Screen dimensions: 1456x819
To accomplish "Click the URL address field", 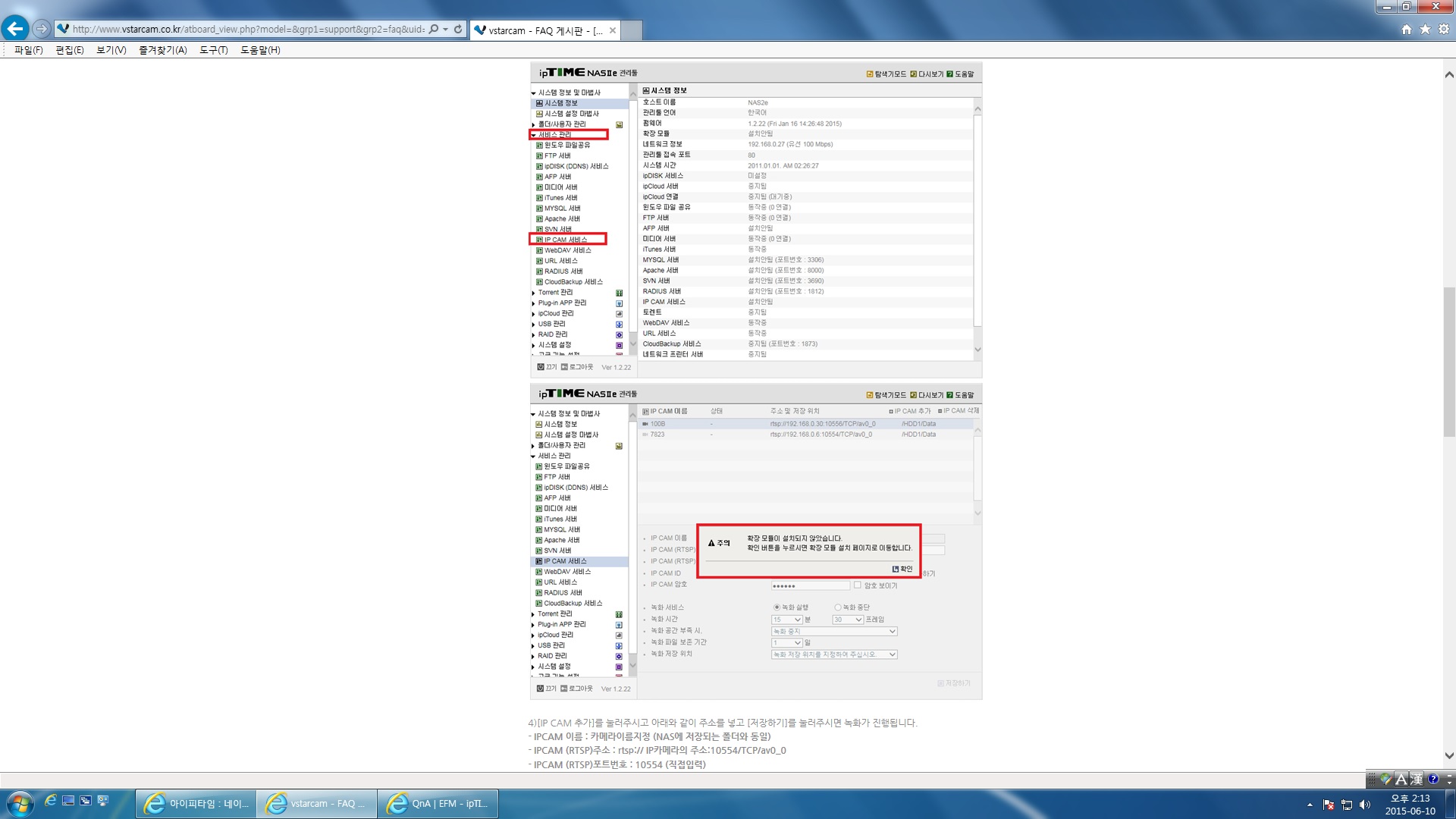I will click(249, 30).
